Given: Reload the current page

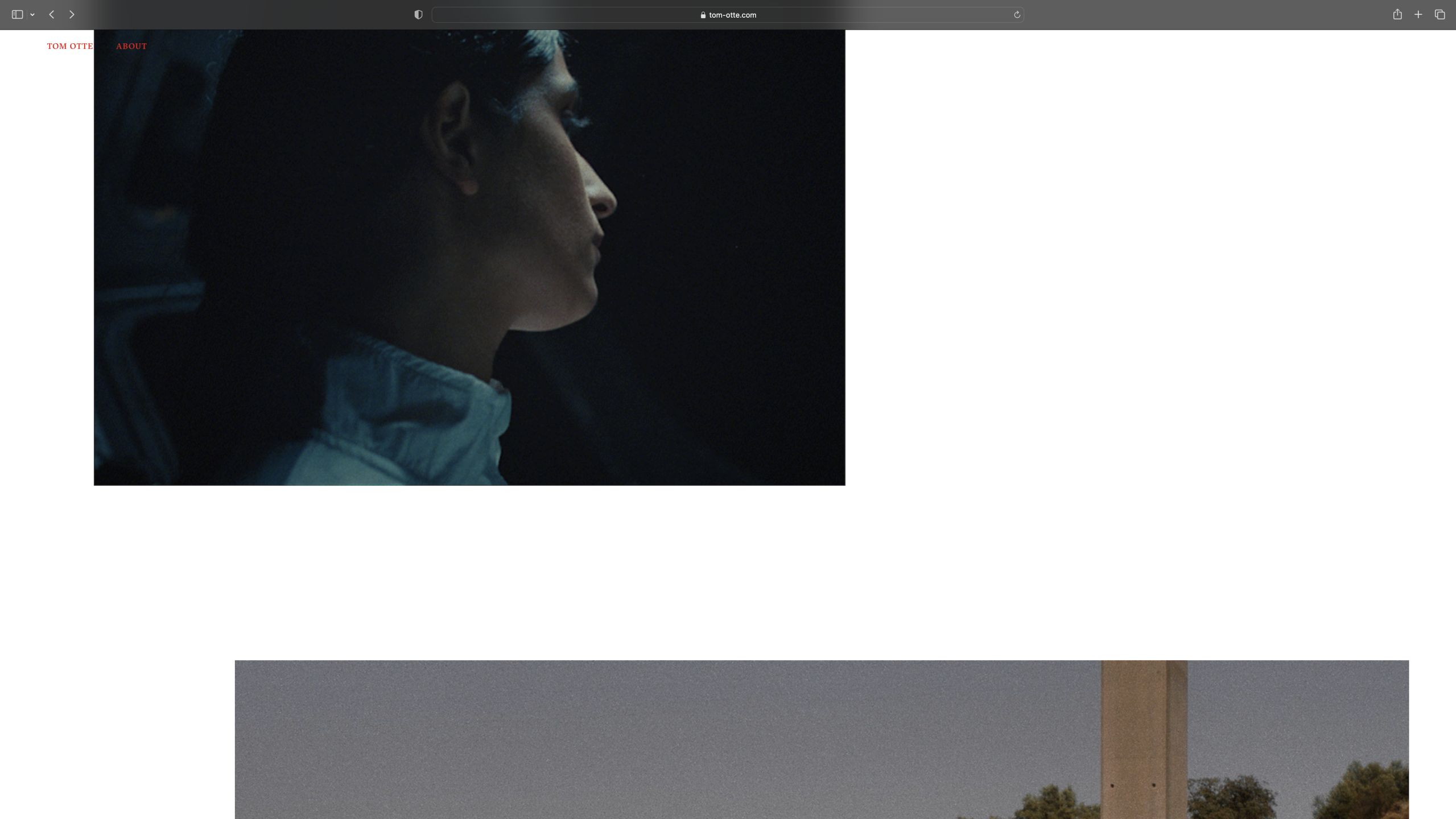Looking at the screenshot, I should coord(1017,15).
